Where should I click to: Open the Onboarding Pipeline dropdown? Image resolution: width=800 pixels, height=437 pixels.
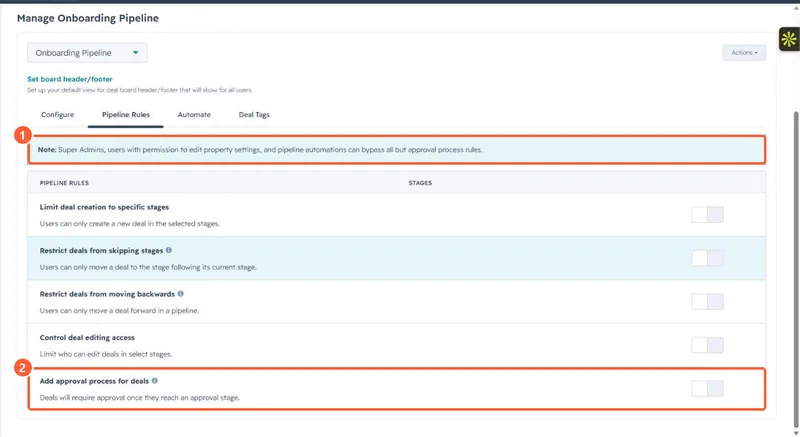(87, 53)
